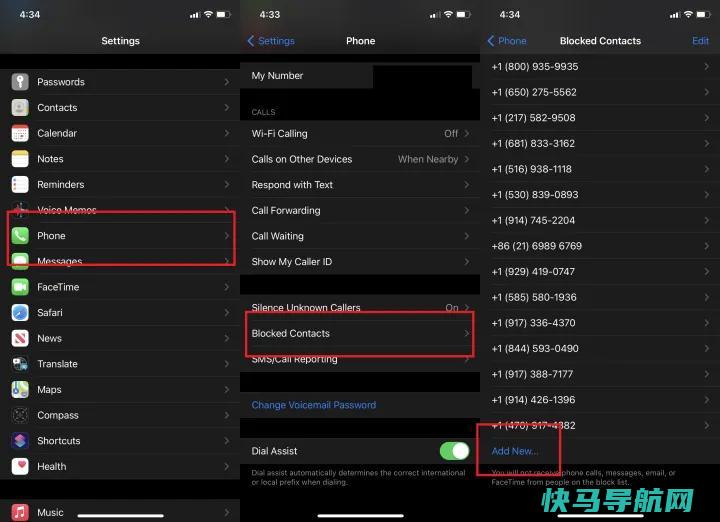Go back via Settings label
The width and height of the screenshot is (720, 522).
276,41
